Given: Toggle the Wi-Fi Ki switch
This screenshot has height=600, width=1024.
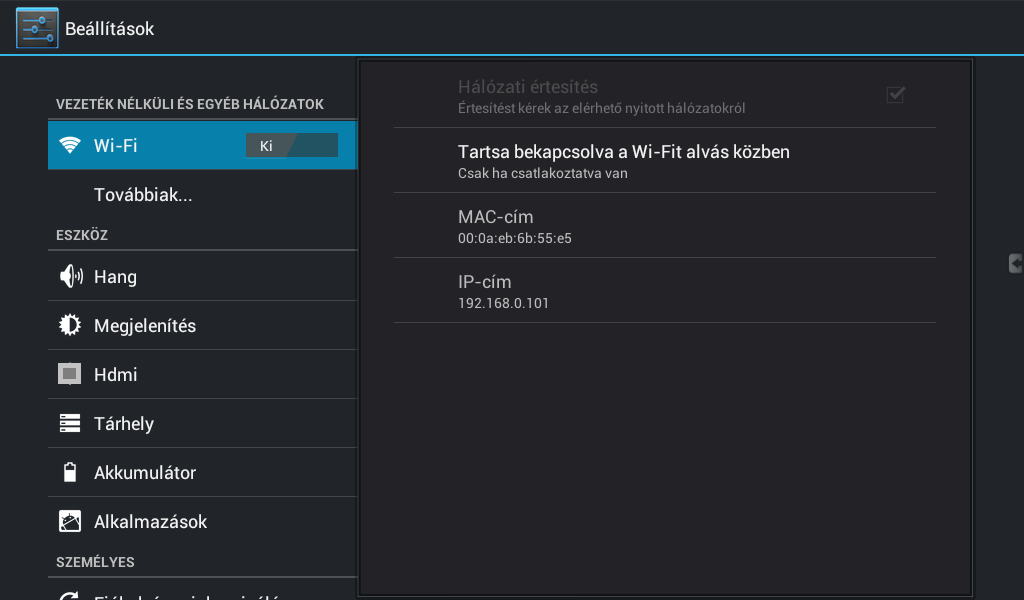Looking at the screenshot, I should (x=292, y=146).
